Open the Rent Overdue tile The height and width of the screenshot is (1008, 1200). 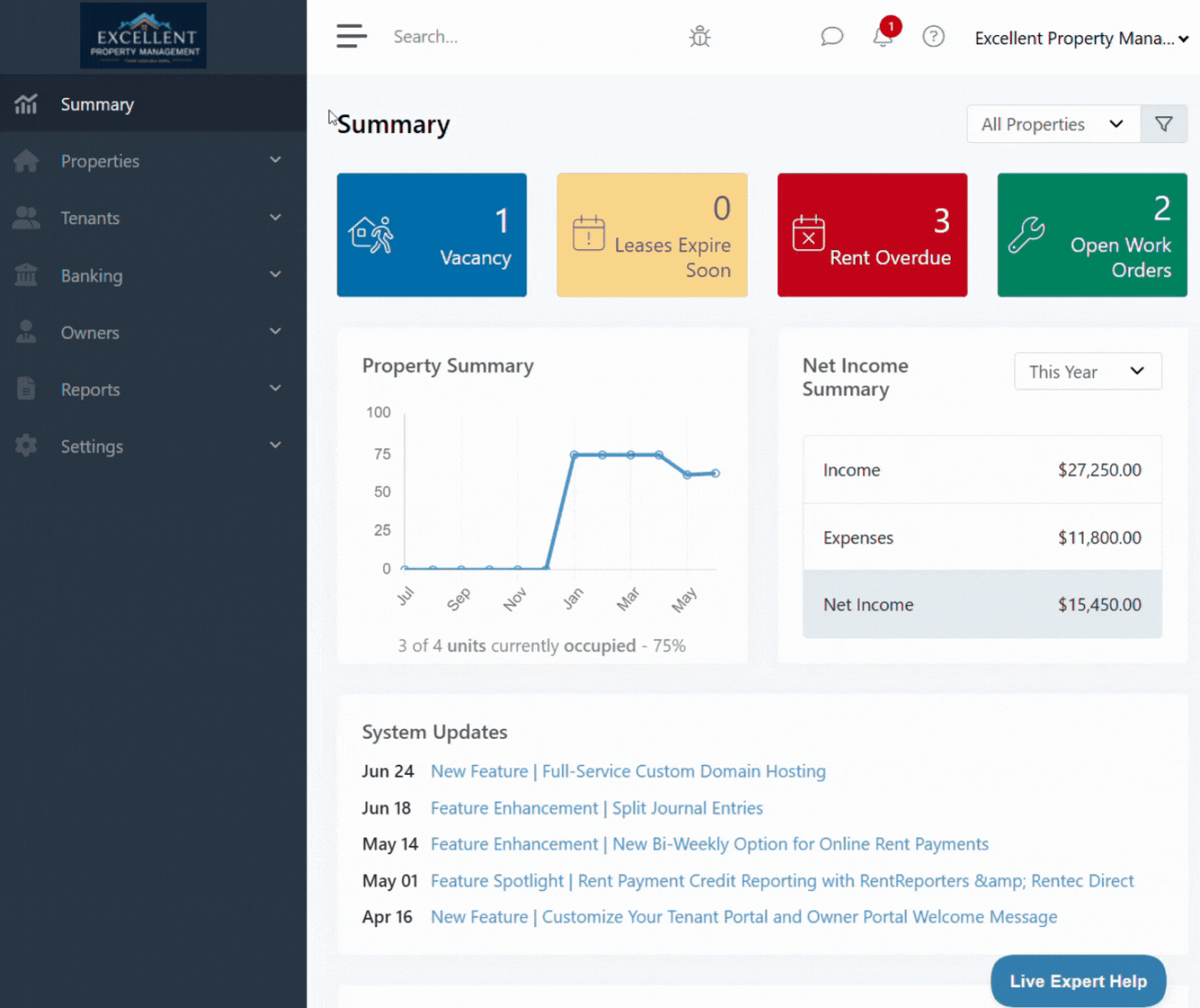[x=872, y=235]
